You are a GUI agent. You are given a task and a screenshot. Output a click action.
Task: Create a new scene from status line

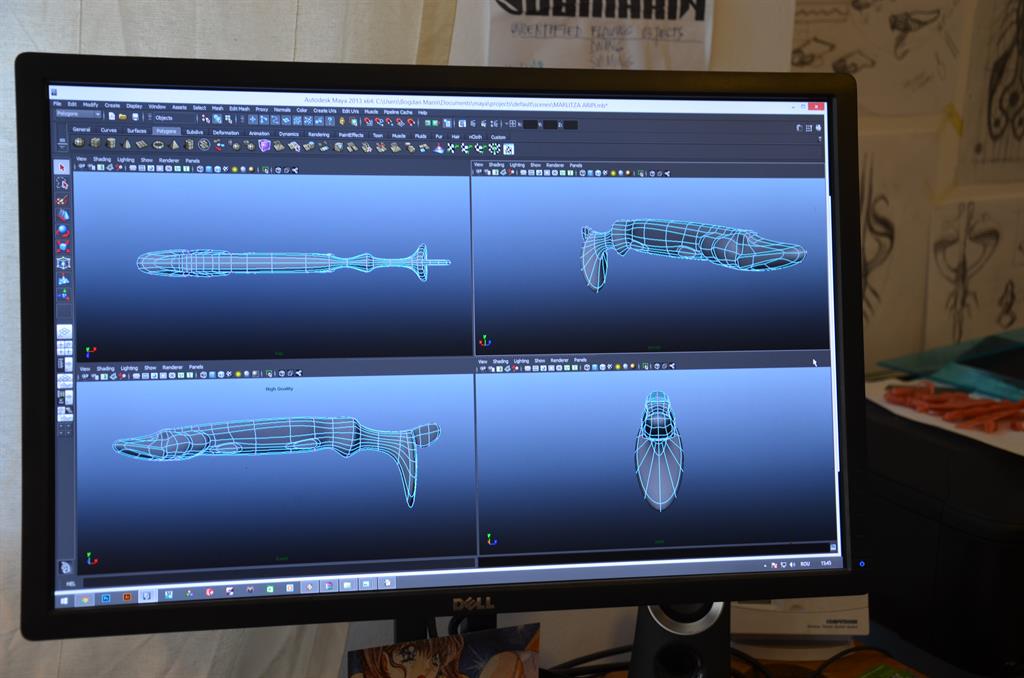(x=112, y=116)
